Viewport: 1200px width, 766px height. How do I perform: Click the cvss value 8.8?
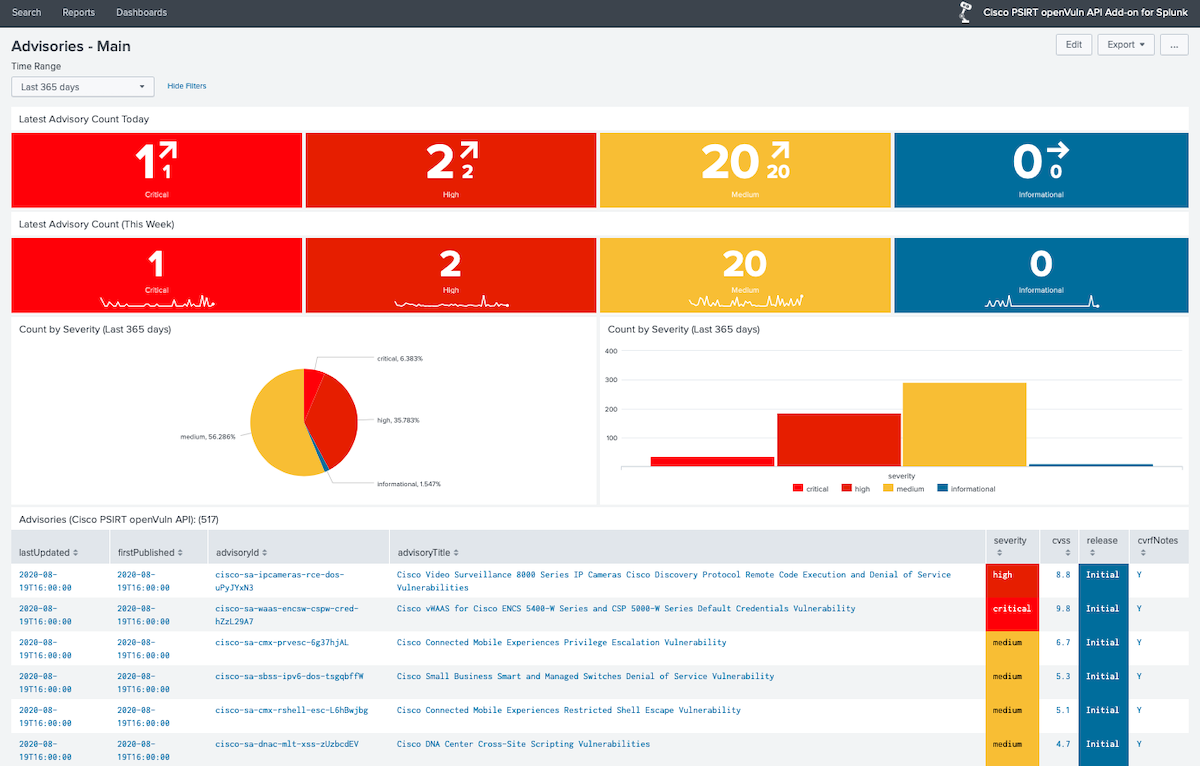tap(1062, 575)
